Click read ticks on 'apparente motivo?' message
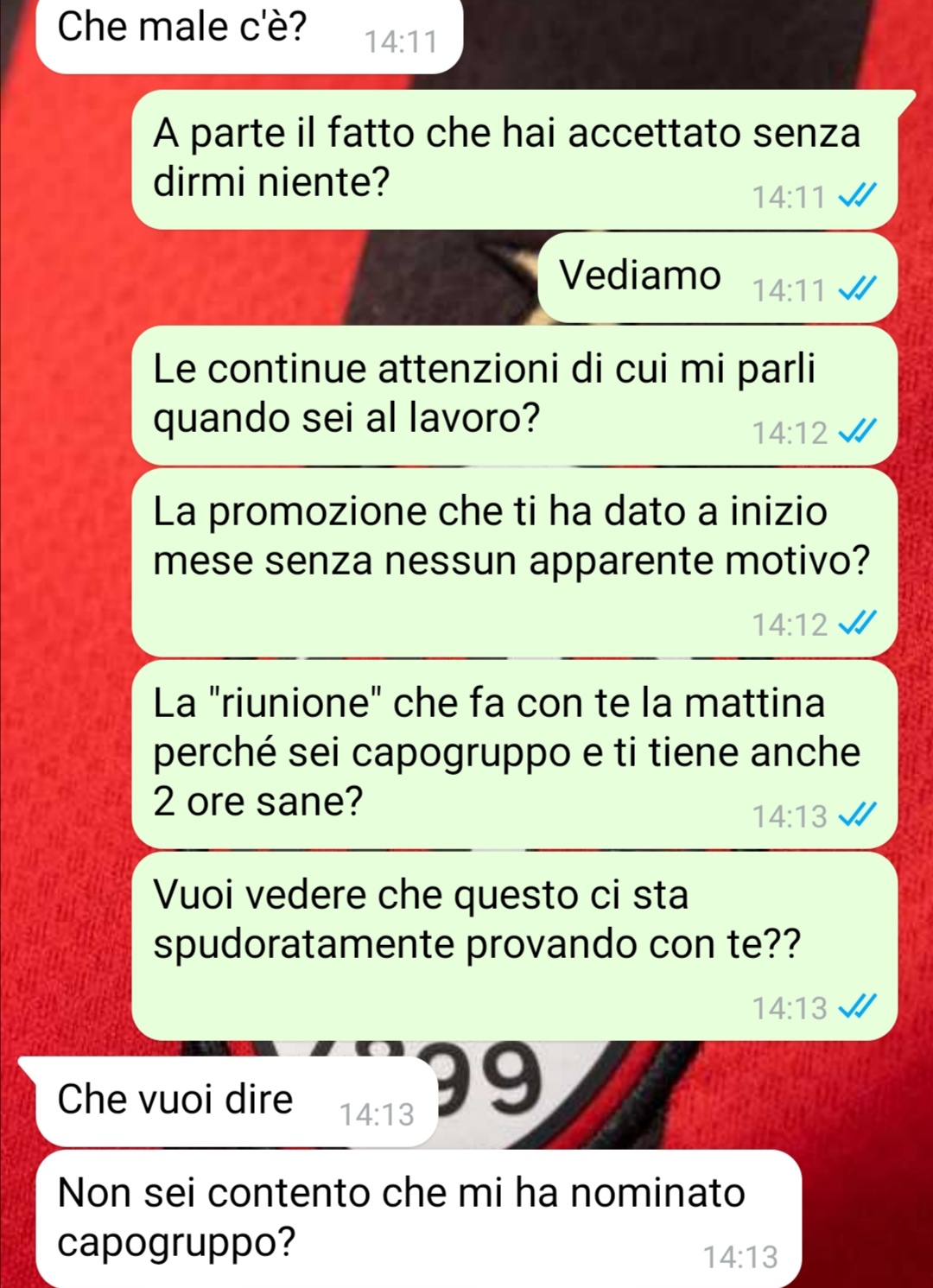Viewport: 933px width, 1288px height. [x=858, y=624]
